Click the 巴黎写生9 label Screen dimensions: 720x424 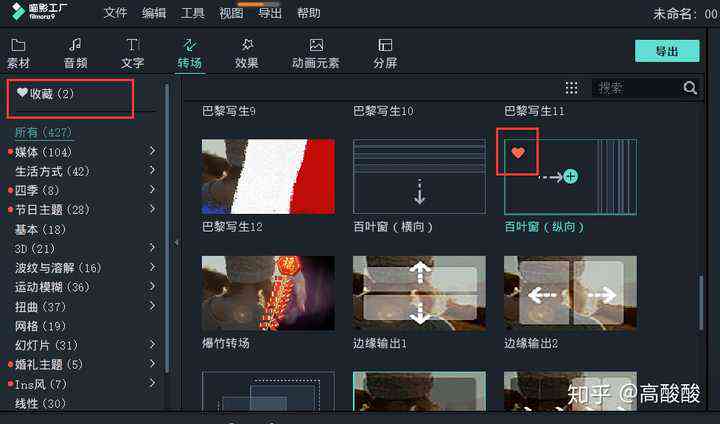(x=229, y=111)
